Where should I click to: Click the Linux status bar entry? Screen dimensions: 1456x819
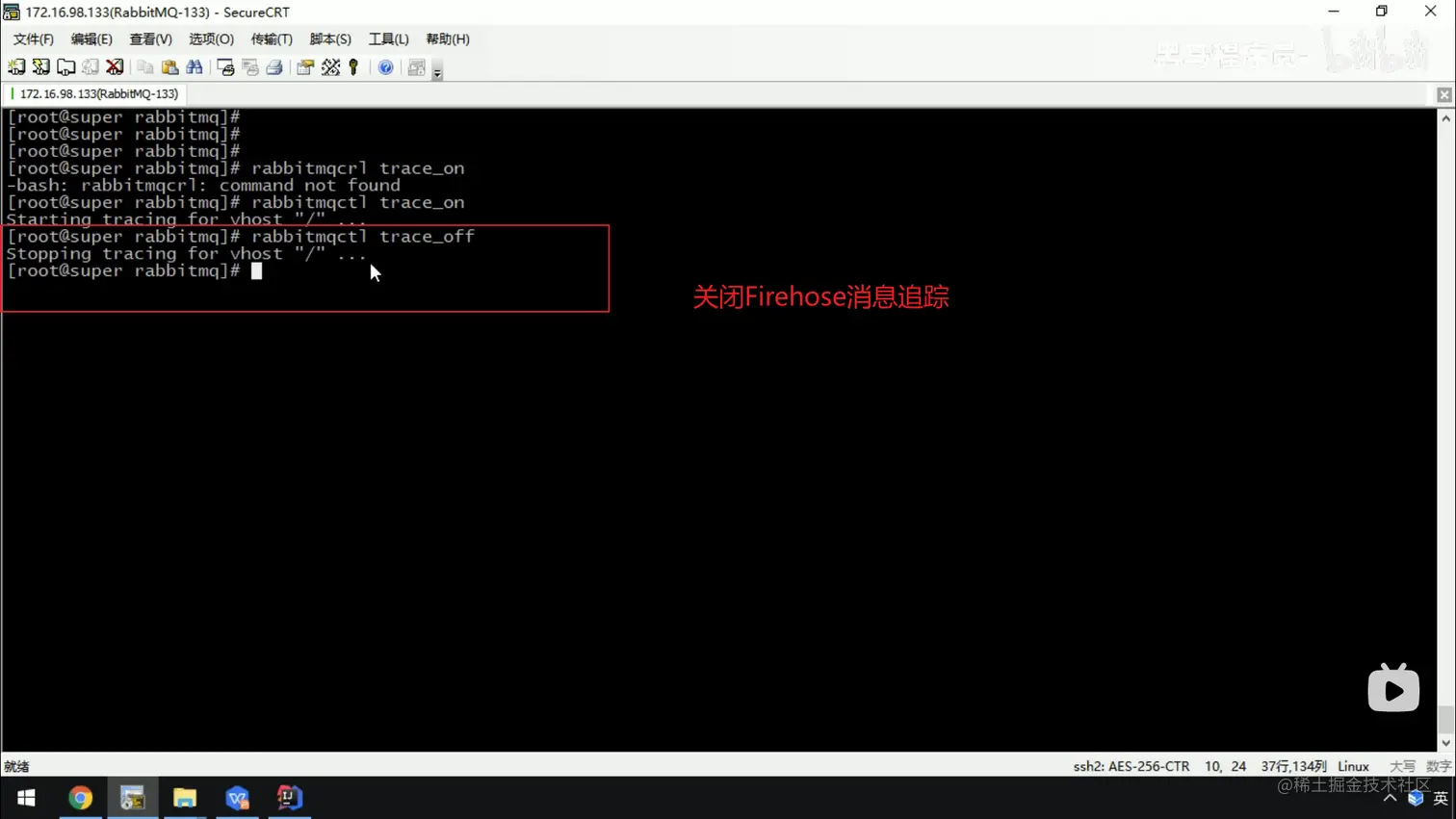point(1353,767)
